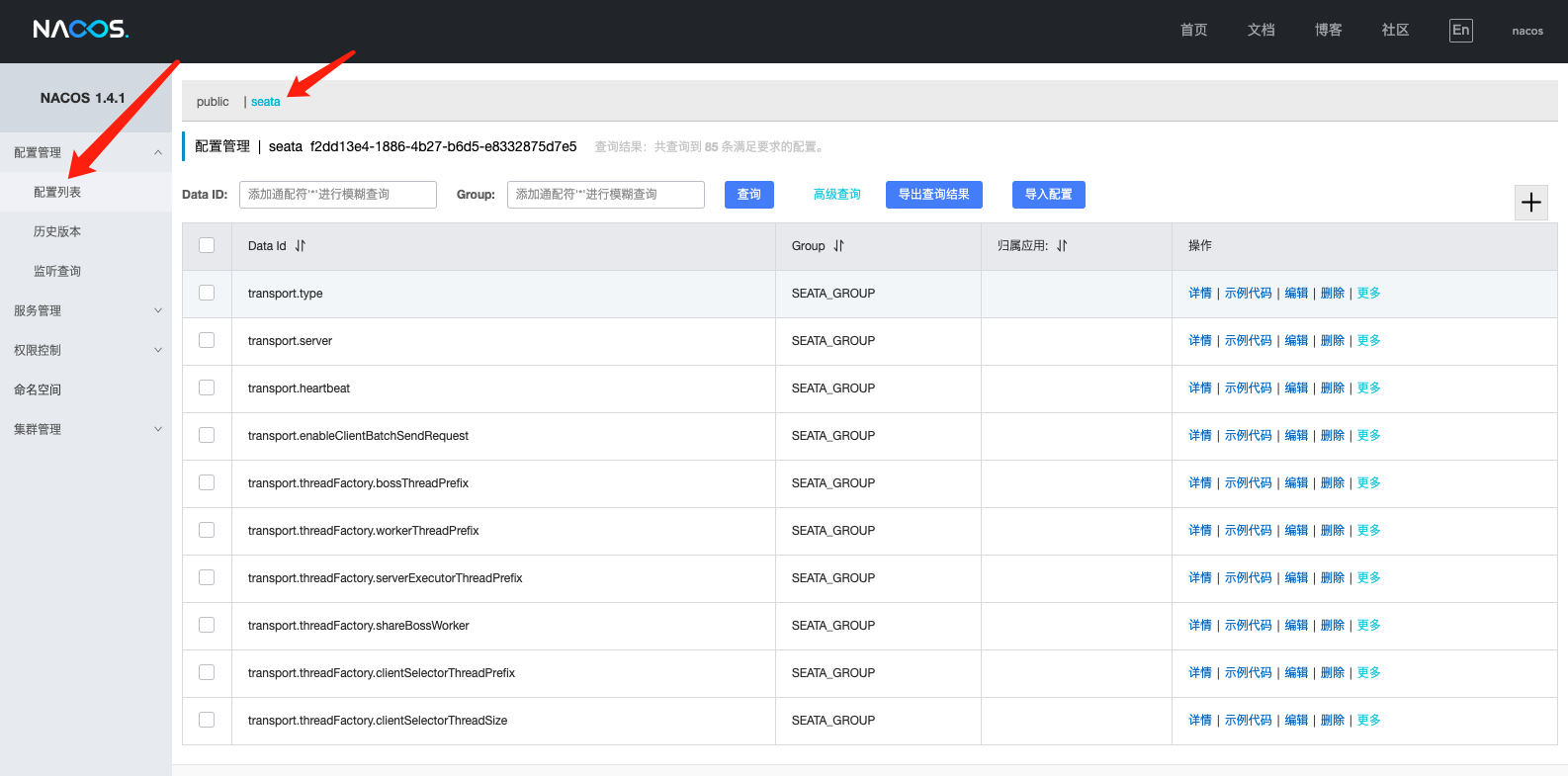
Task: Click 编辑 for transport.heartbeat row
Action: pos(1296,388)
